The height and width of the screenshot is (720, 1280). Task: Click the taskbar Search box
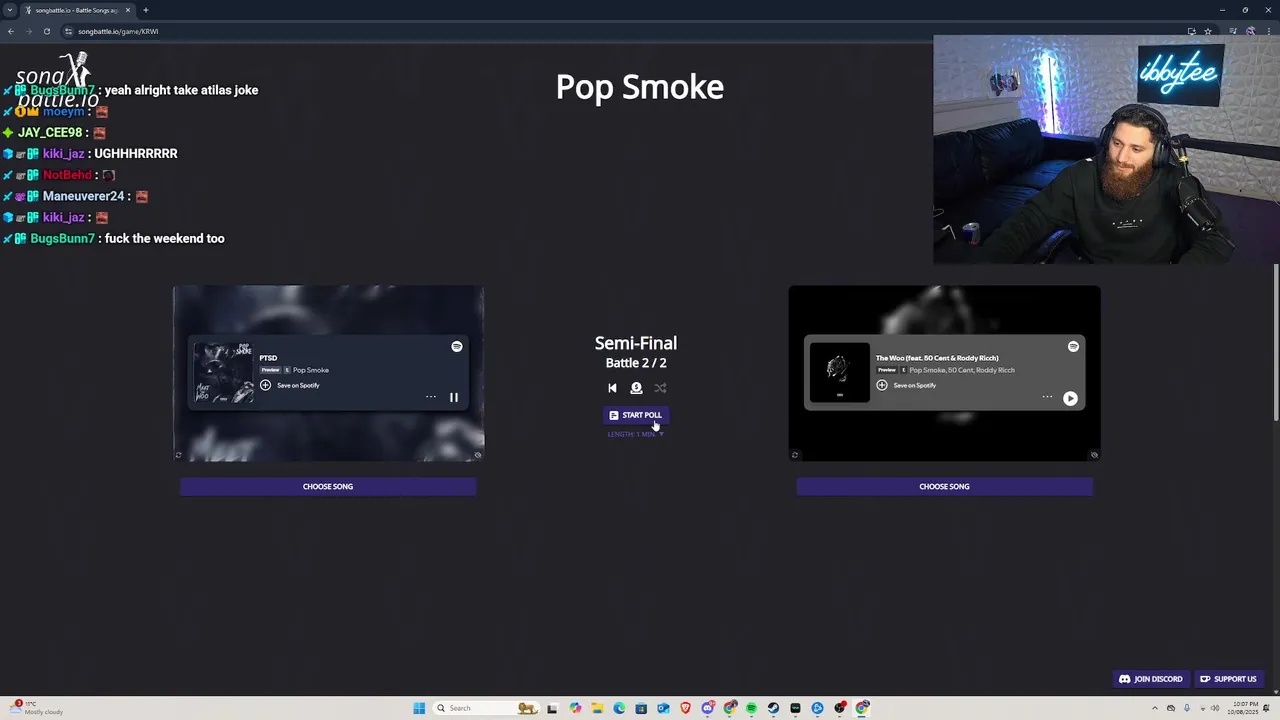[486, 708]
